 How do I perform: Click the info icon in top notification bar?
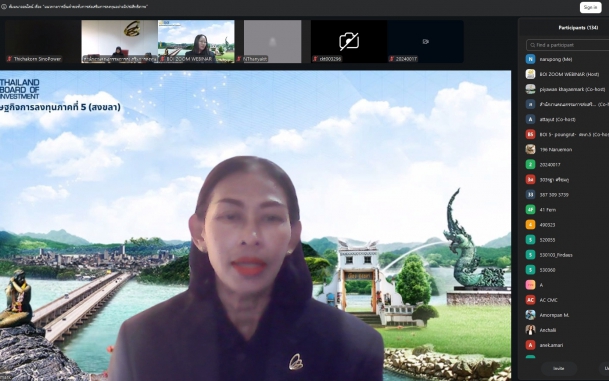coord(4,7)
